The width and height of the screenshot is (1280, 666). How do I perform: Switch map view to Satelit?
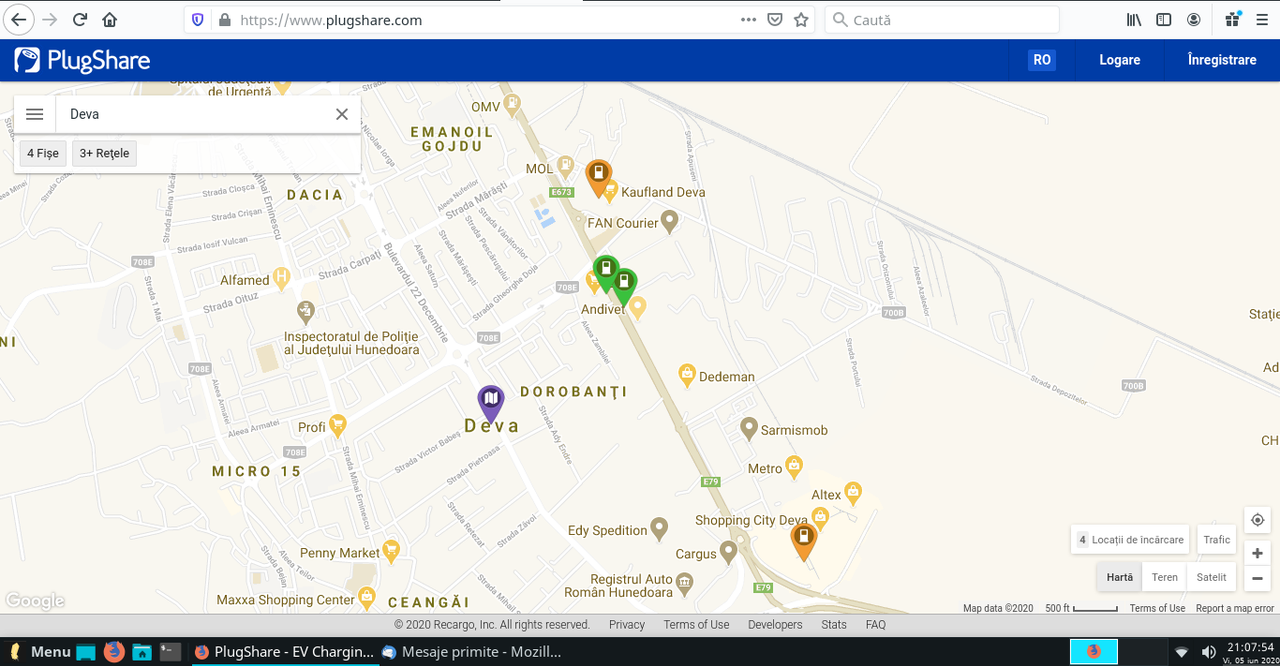[1211, 577]
